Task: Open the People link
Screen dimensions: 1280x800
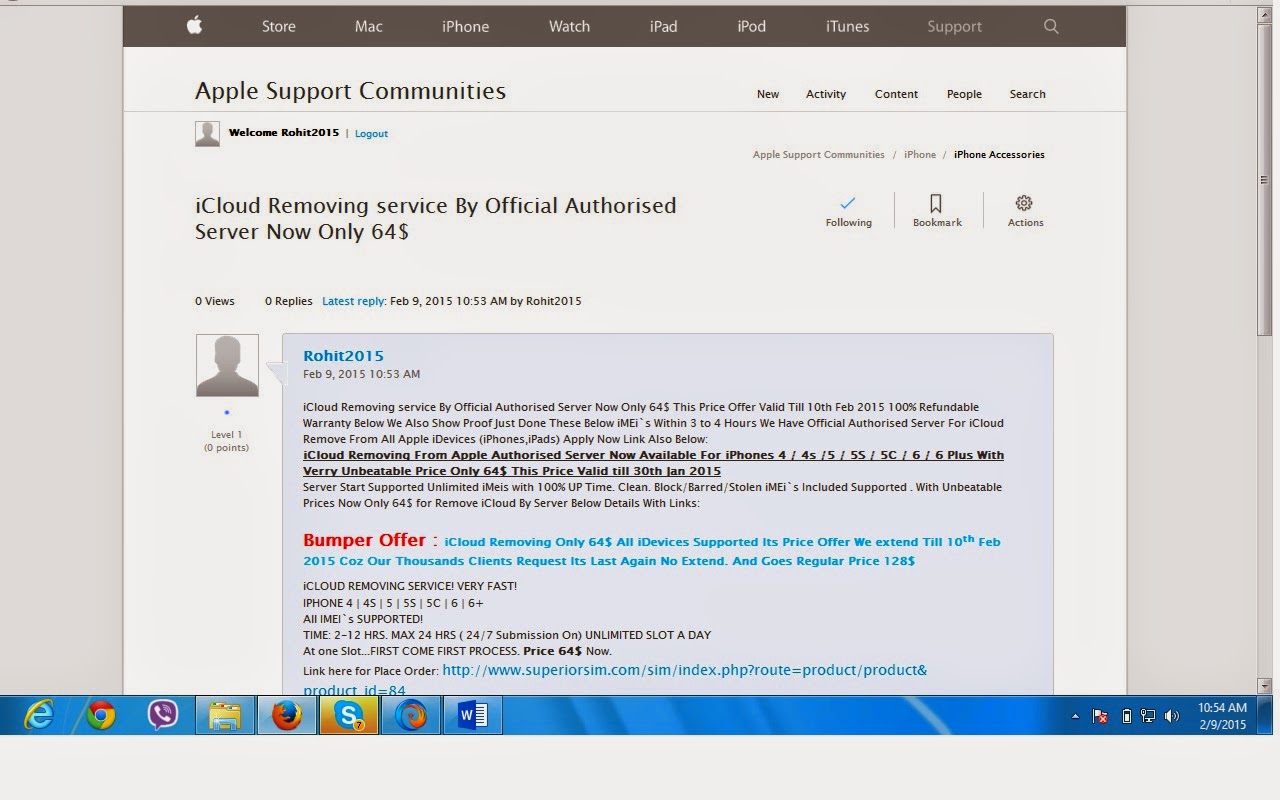Action: [x=964, y=94]
